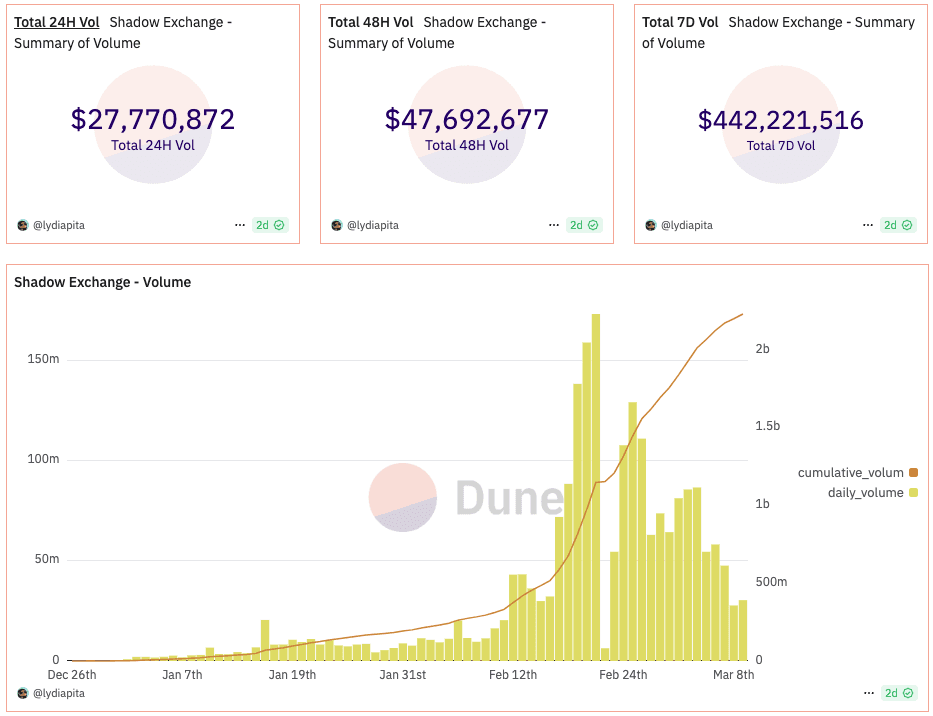Open @lydiapita profile under the Volume chart

59,693
